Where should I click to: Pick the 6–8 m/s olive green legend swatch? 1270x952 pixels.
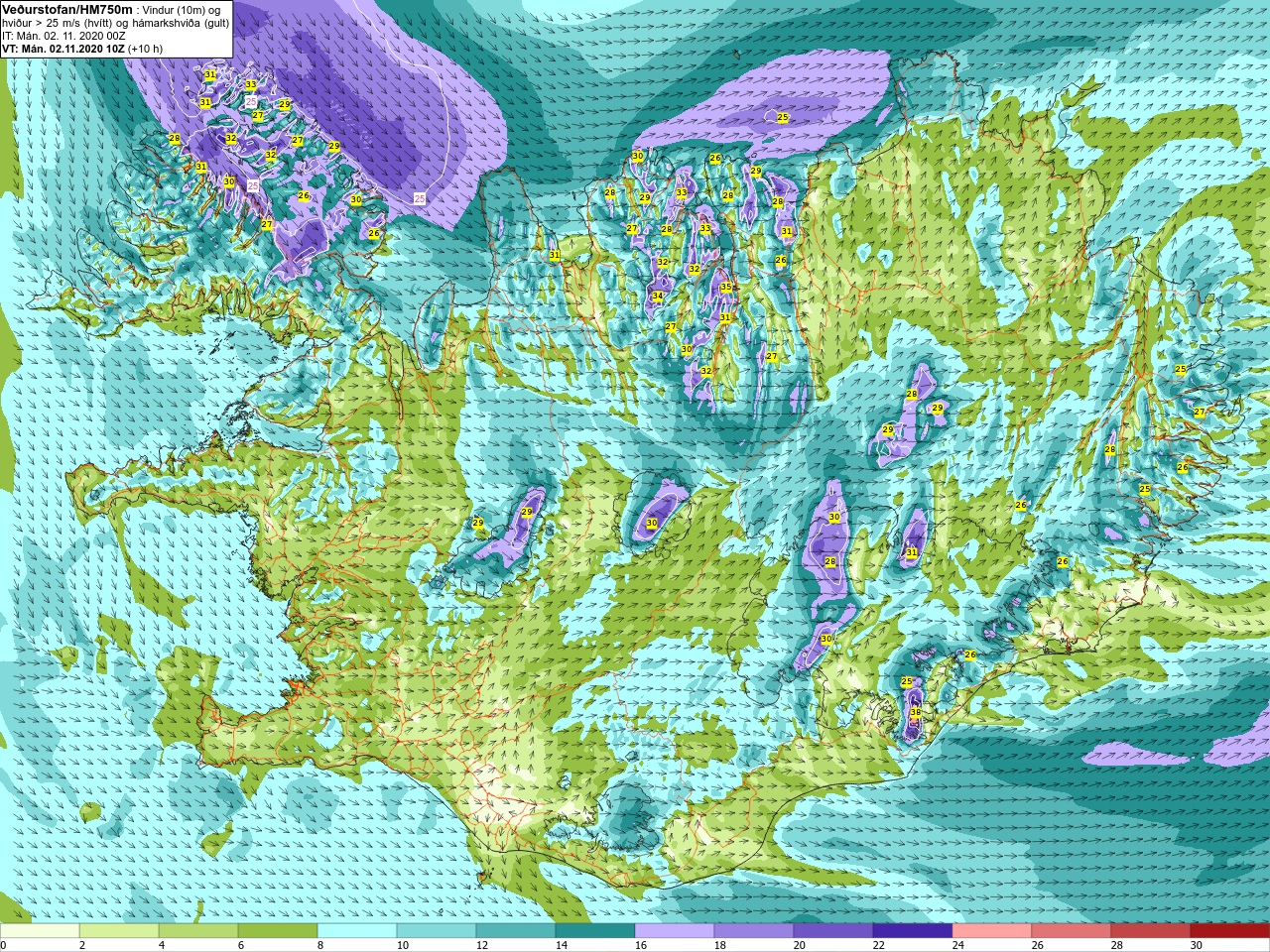(x=278, y=931)
